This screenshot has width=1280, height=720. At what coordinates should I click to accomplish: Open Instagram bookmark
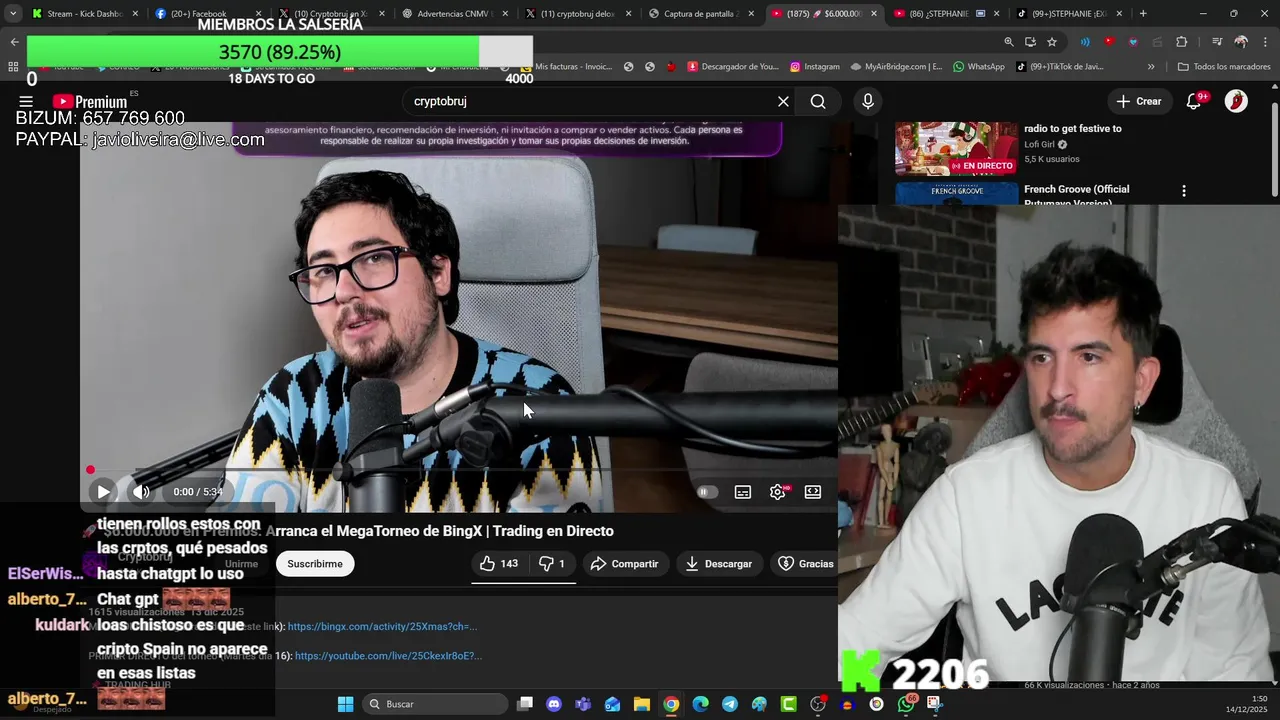pyautogui.click(x=814, y=67)
